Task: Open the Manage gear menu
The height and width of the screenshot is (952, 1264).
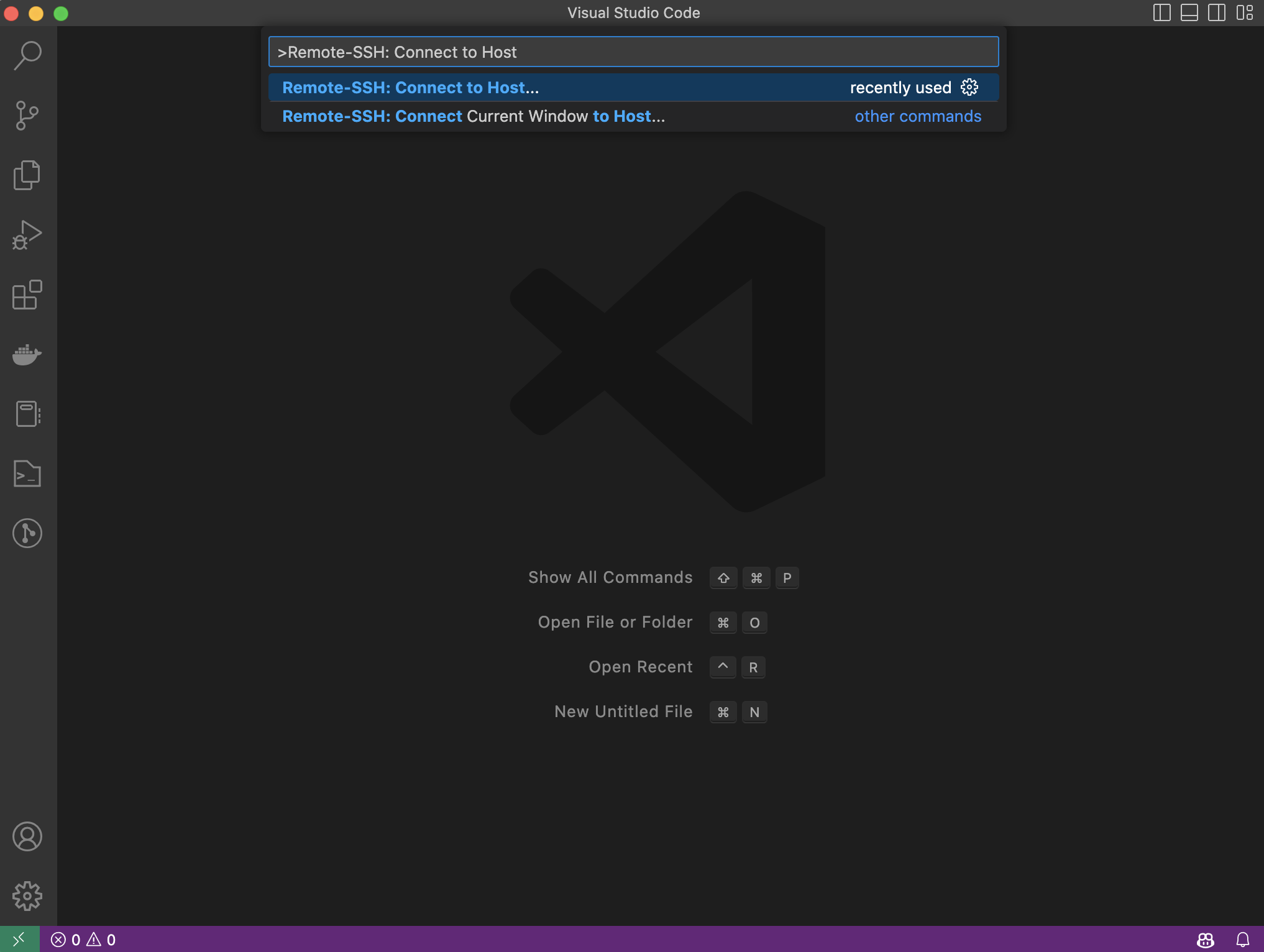Action: (x=27, y=896)
